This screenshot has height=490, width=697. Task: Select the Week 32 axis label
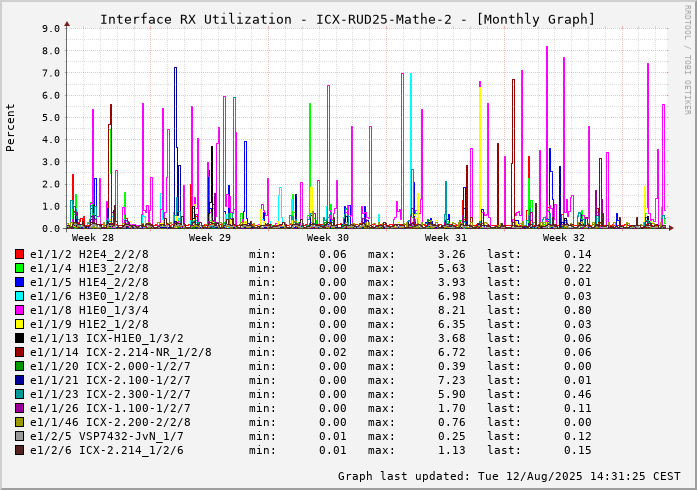(564, 238)
